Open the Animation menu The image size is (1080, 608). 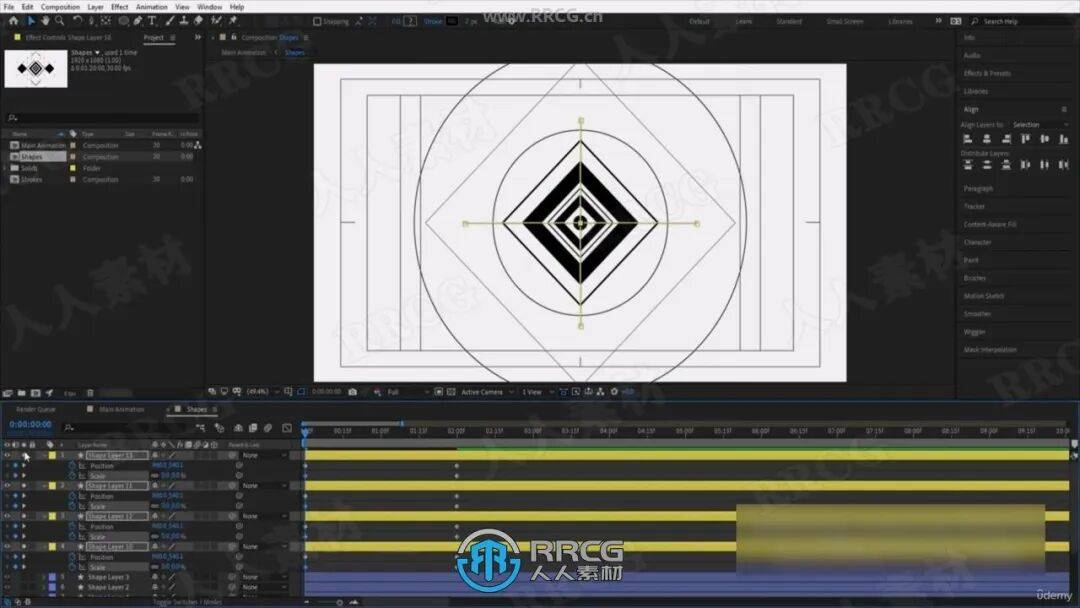pos(151,7)
